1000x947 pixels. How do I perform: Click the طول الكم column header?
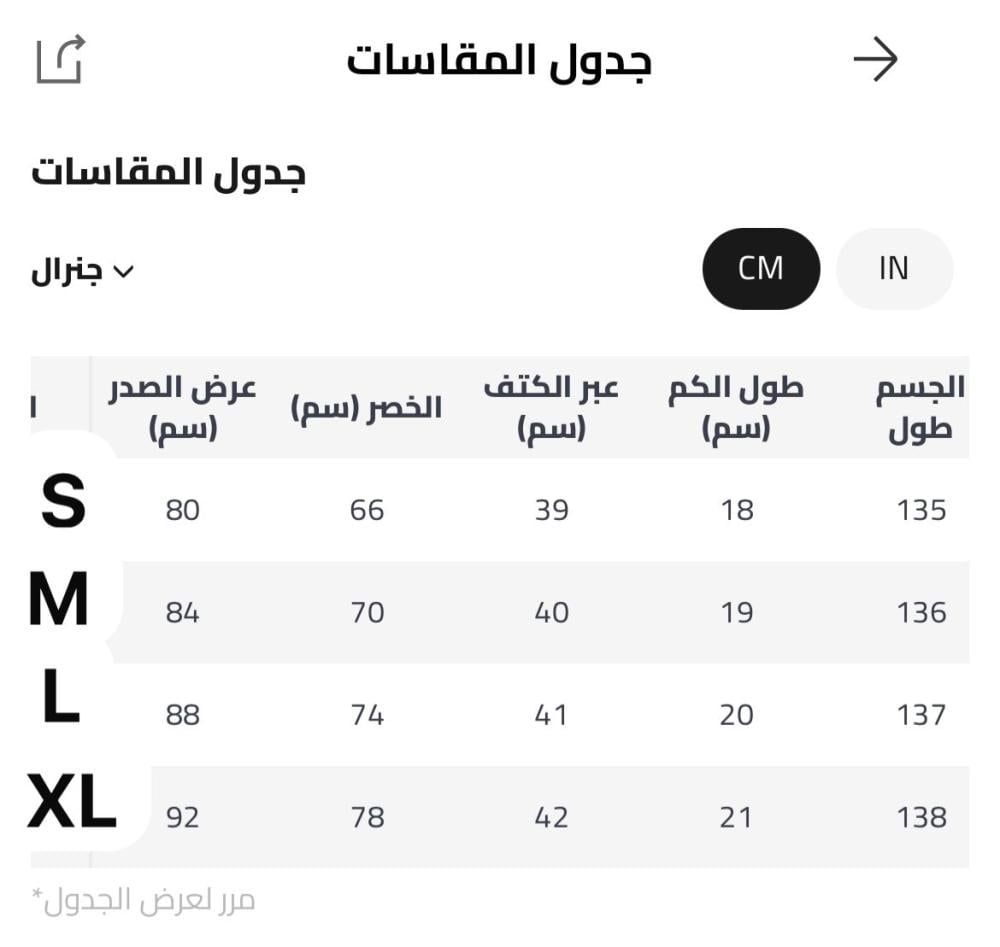[736, 408]
